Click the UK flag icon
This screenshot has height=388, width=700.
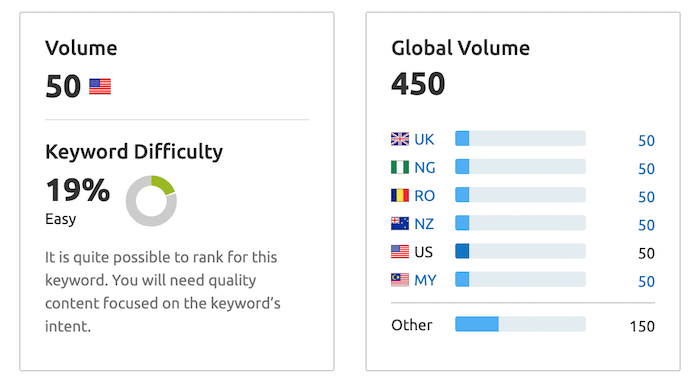coord(400,139)
